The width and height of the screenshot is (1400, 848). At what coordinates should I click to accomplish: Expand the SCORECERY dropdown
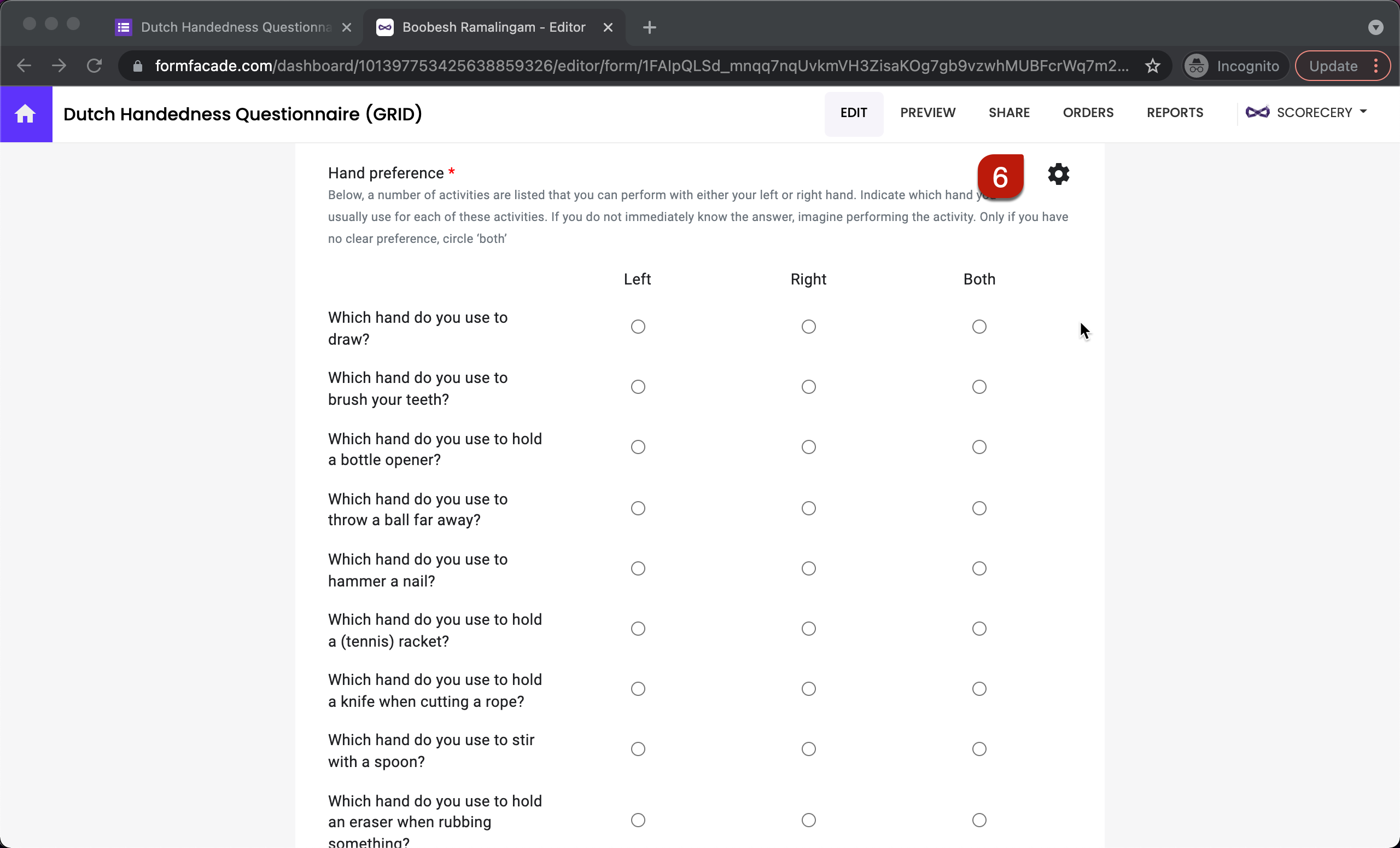pos(1364,112)
